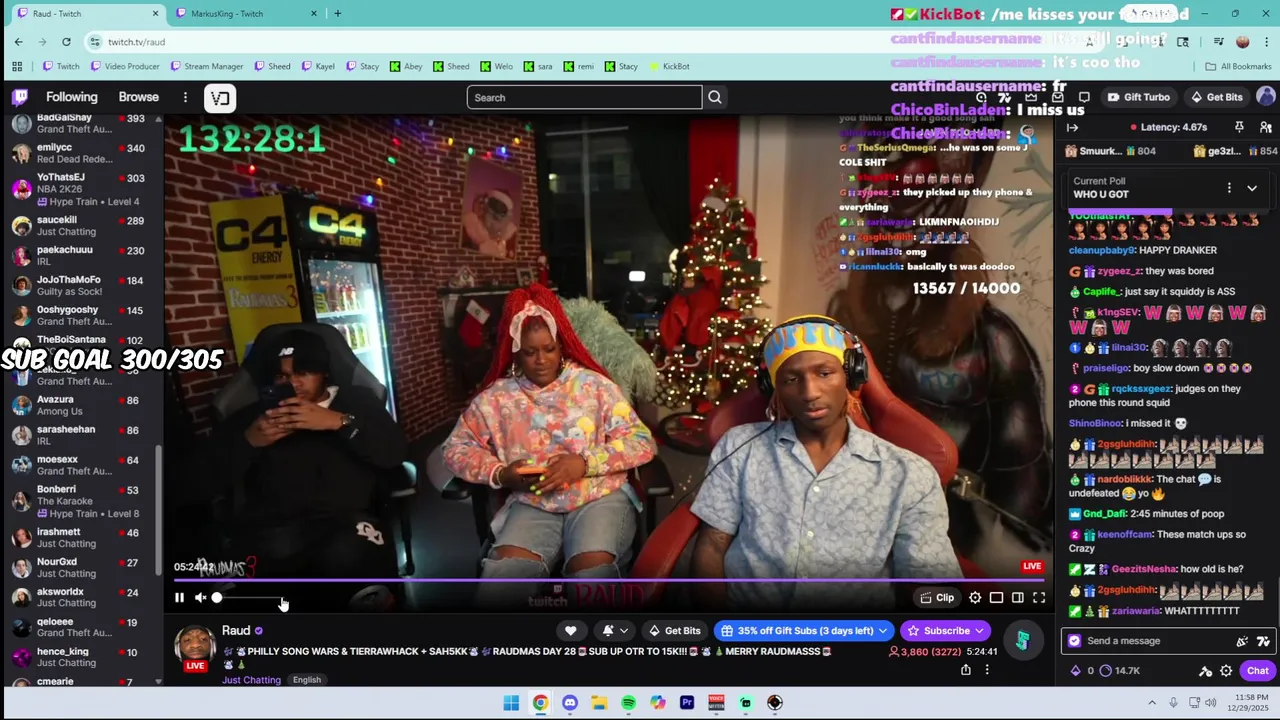The width and height of the screenshot is (1280, 720).
Task: Open the Browse page
Action: (x=139, y=97)
